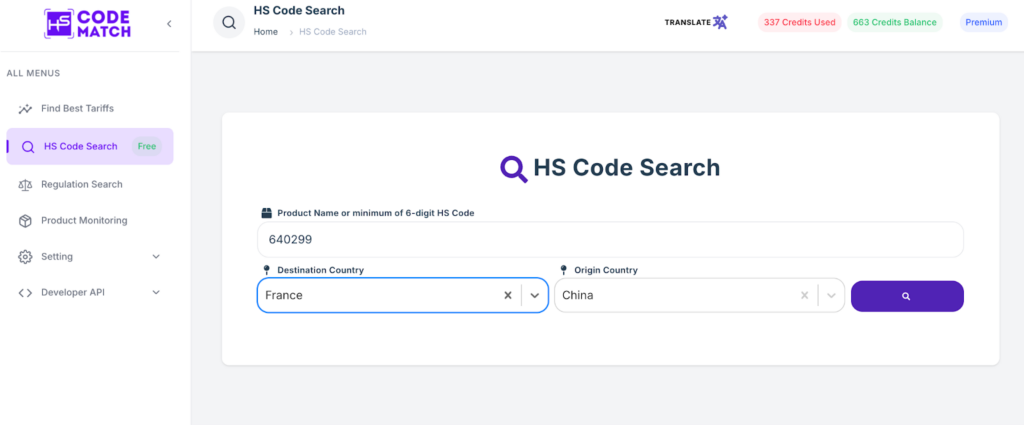Expand the Setting submenu chevron
The width and height of the screenshot is (1024, 425).
tap(156, 256)
